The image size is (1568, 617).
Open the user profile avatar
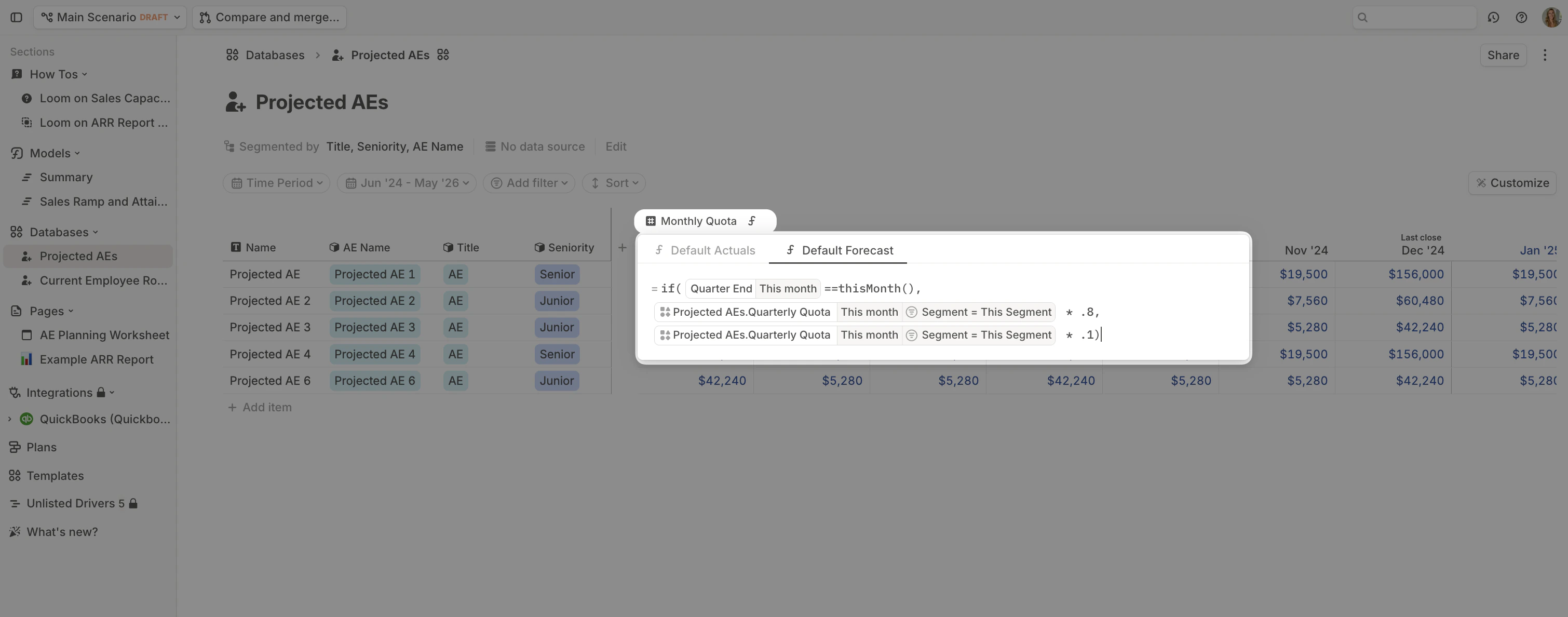[1550, 17]
